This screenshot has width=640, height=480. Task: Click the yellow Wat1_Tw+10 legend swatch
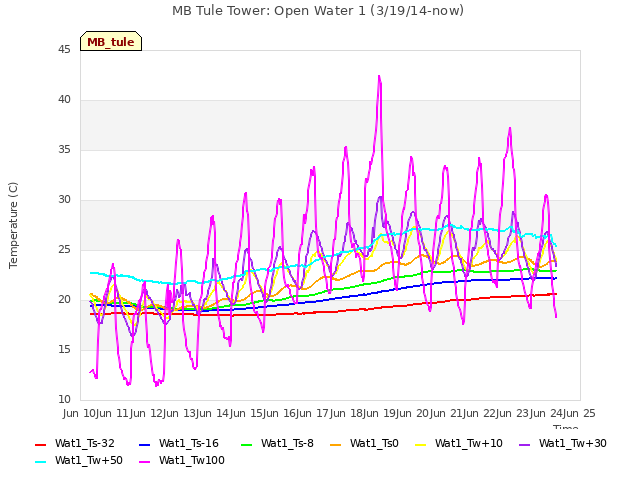tap(420, 444)
